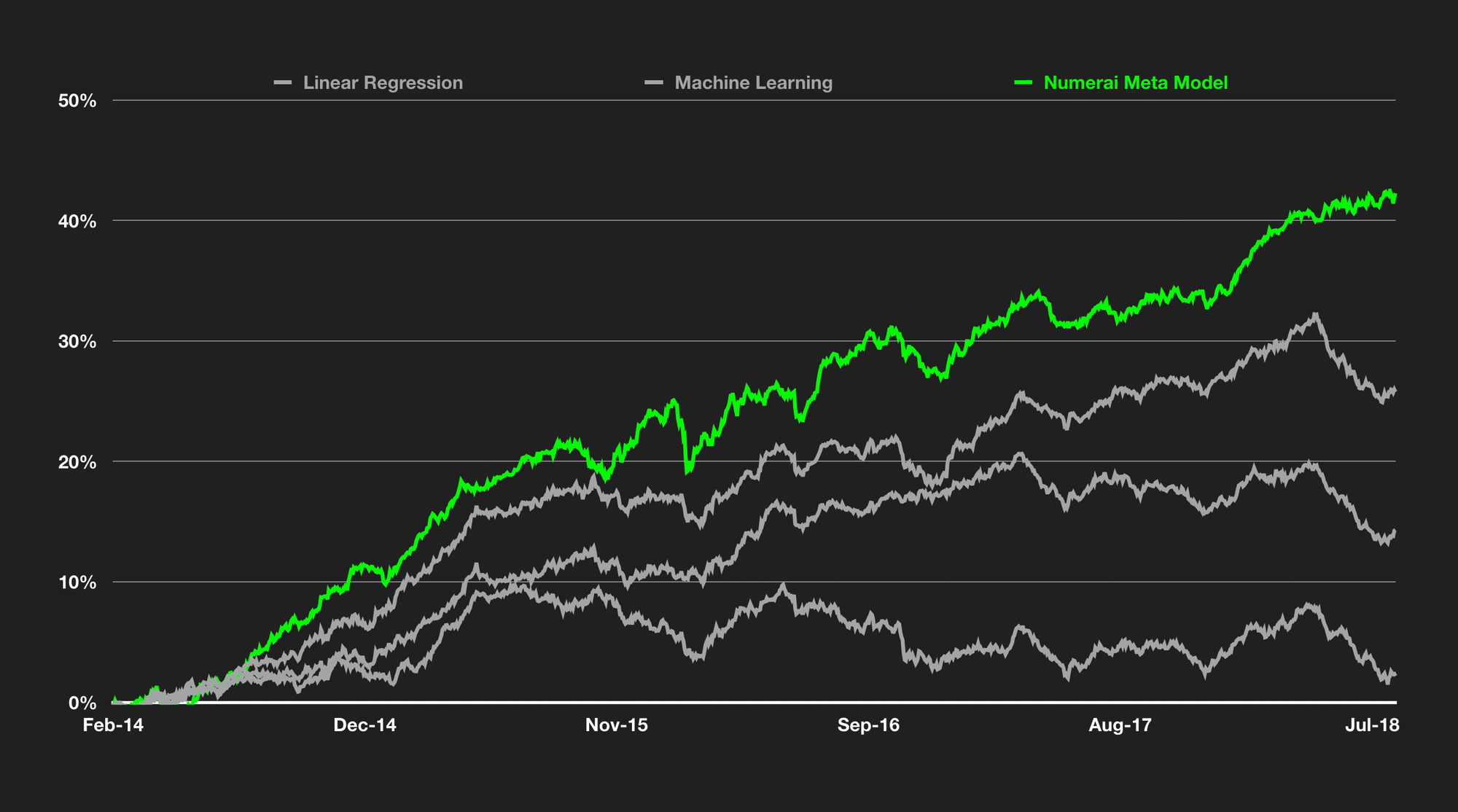Click the Numerai Meta Model legend label
The height and width of the screenshot is (812, 1458).
tap(1135, 83)
